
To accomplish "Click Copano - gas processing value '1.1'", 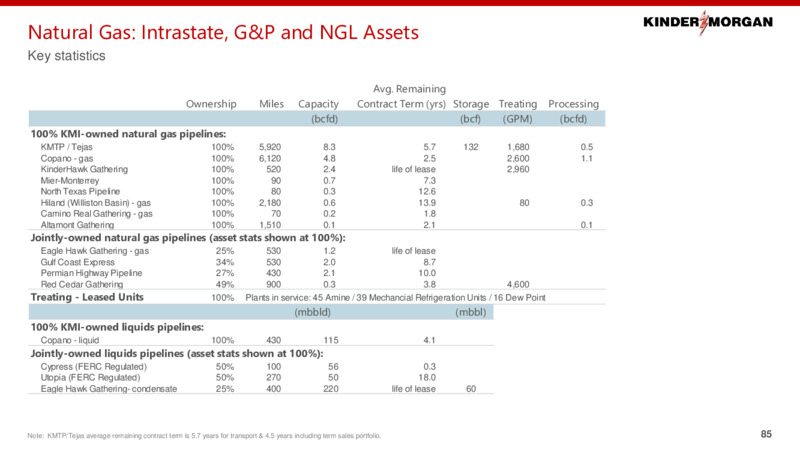I will [x=587, y=158].
